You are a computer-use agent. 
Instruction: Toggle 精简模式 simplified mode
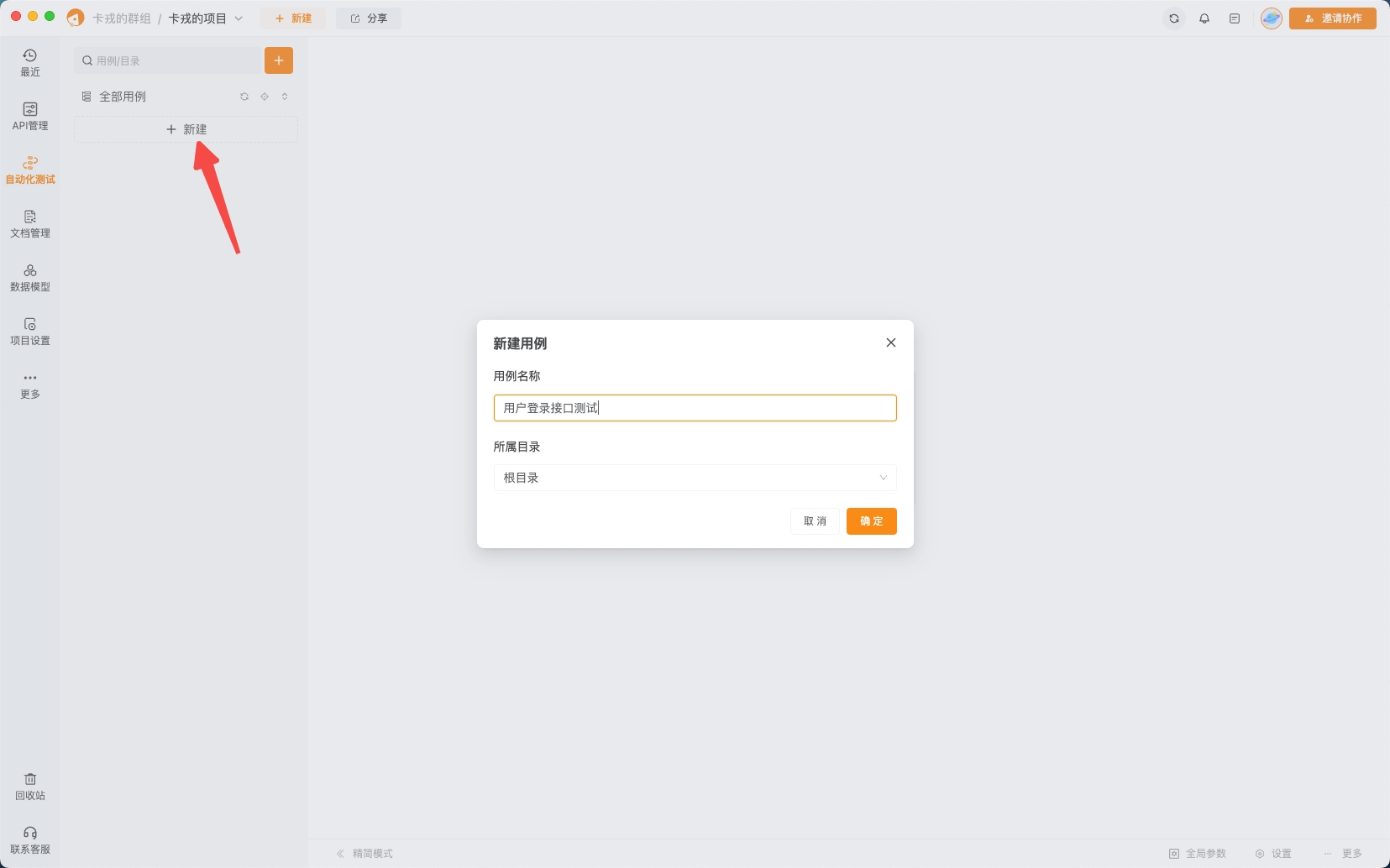365,854
